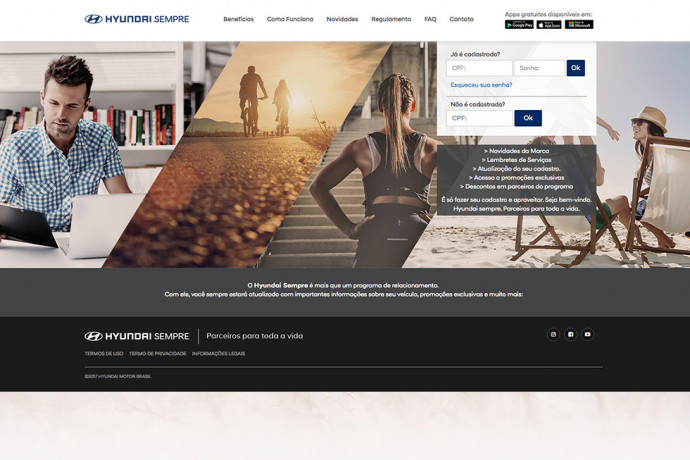Image resolution: width=690 pixels, height=460 pixels.
Task: Open the Facebook icon in footer
Action: pyautogui.click(x=570, y=335)
